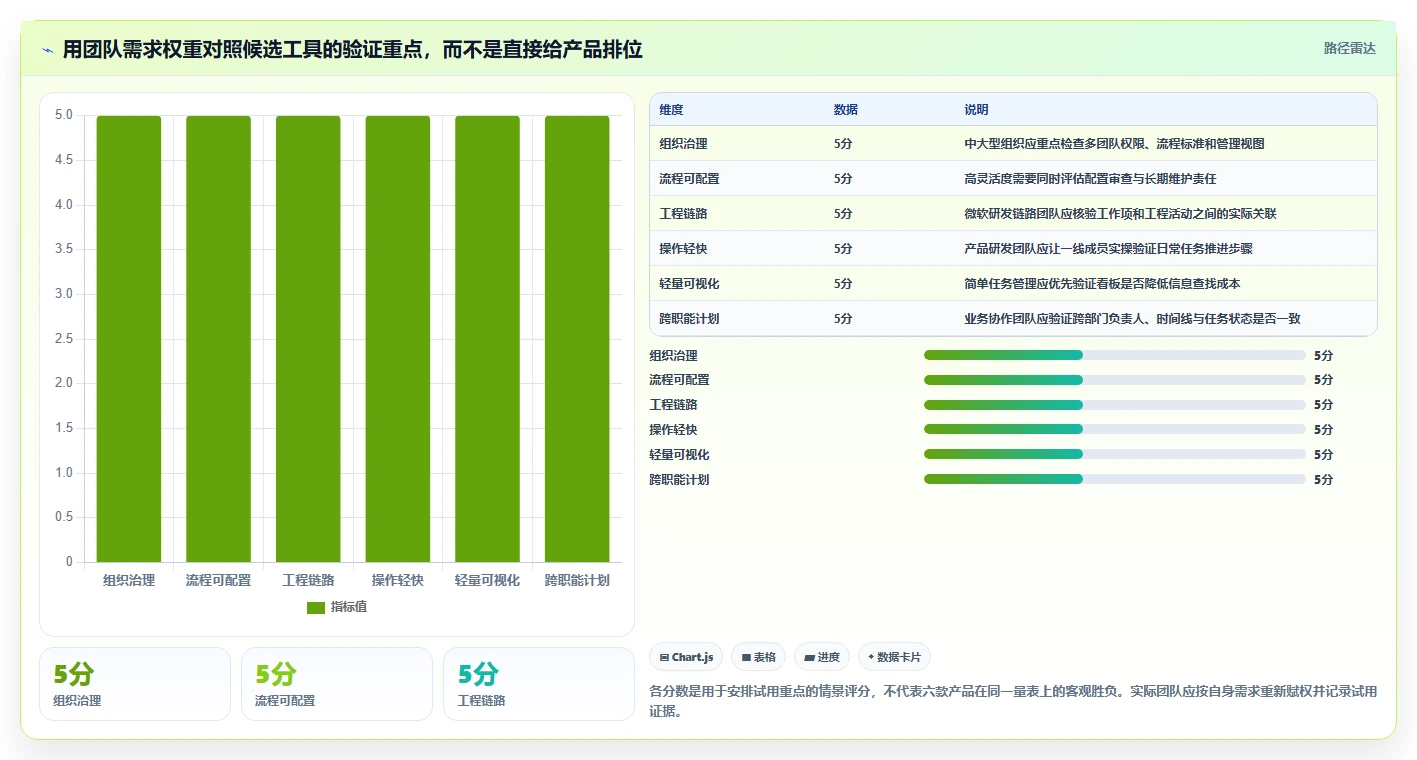Image resolution: width=1417 pixels, height=760 pixels.
Task: Click the 轻量可视化 cell in the table
Action: point(689,284)
